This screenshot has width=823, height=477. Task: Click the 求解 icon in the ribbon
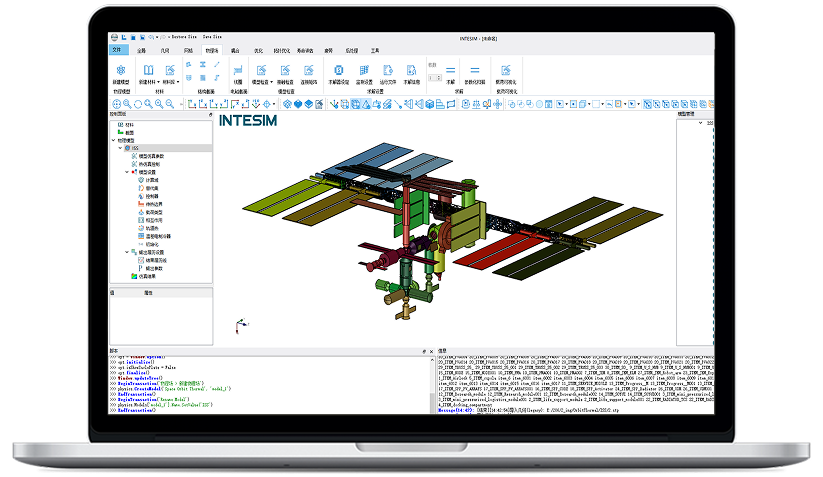[x=450, y=71]
